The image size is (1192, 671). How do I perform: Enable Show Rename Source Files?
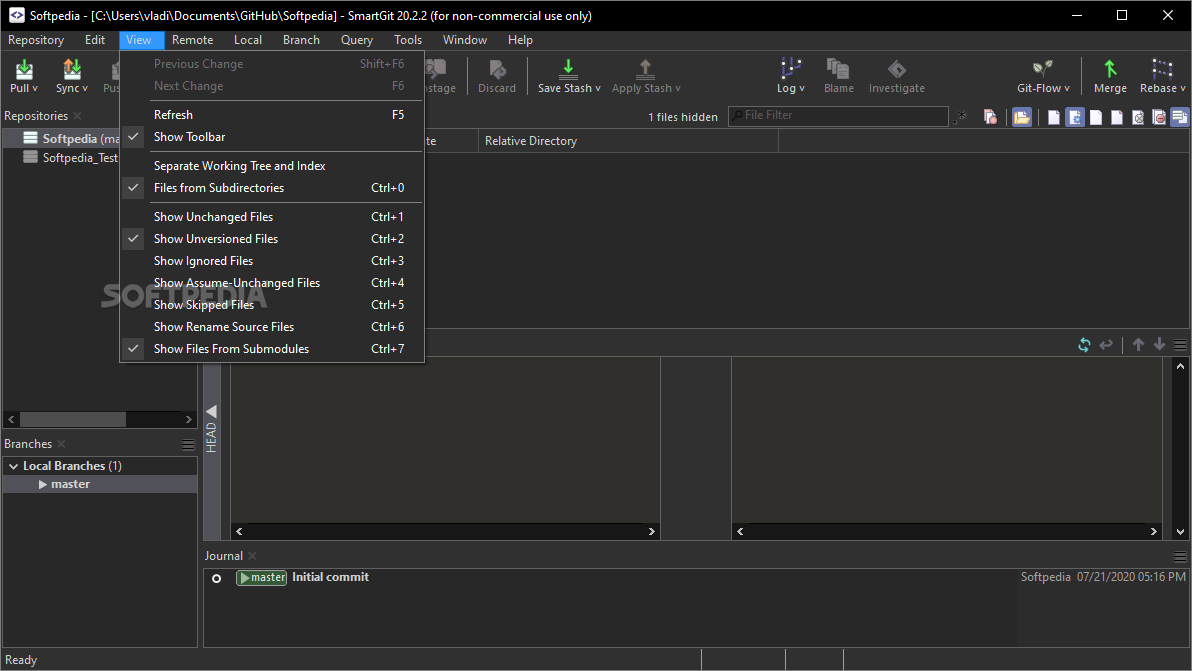[x=271, y=327]
